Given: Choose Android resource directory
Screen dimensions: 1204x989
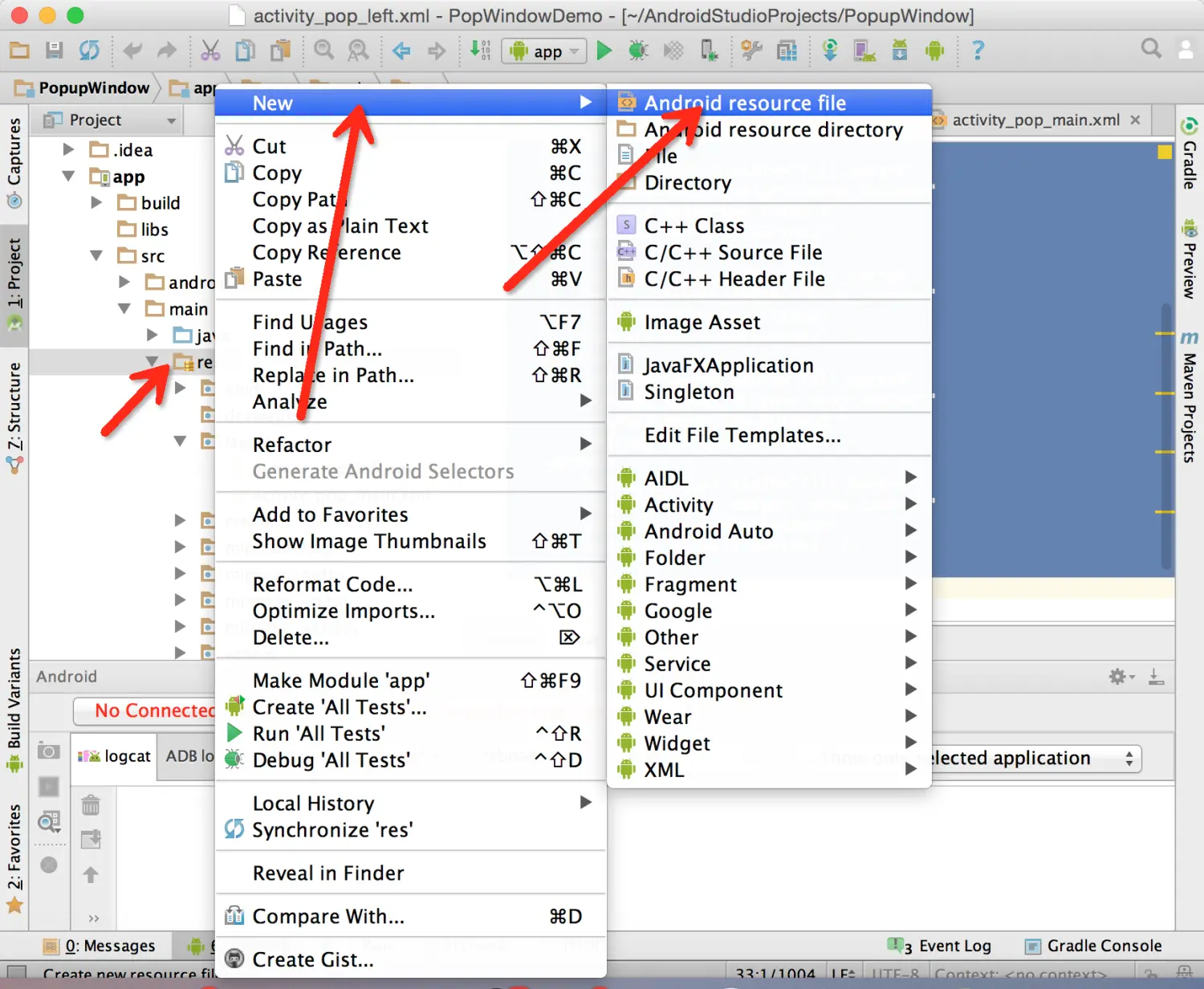Looking at the screenshot, I should [x=769, y=129].
